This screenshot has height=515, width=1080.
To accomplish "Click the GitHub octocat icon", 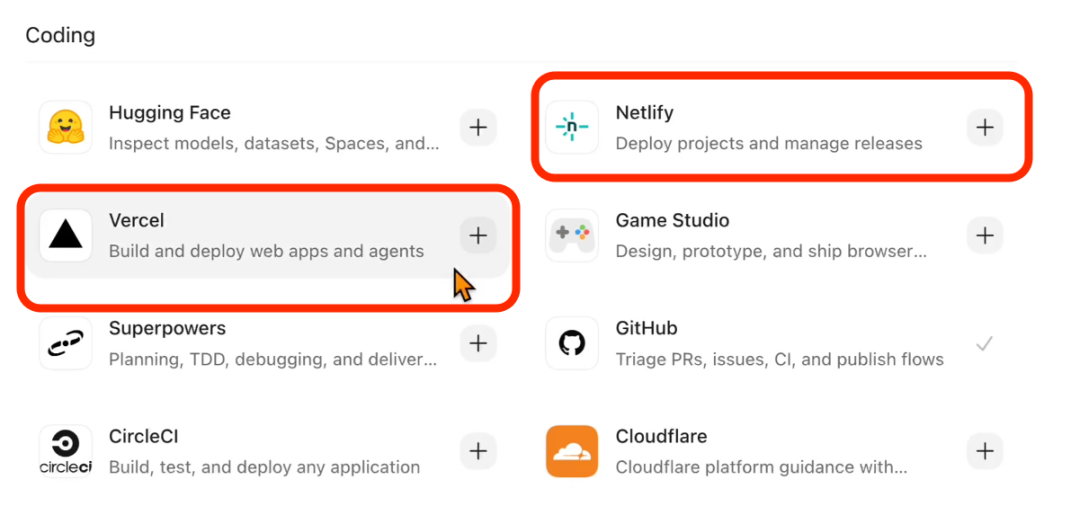I will [x=572, y=343].
